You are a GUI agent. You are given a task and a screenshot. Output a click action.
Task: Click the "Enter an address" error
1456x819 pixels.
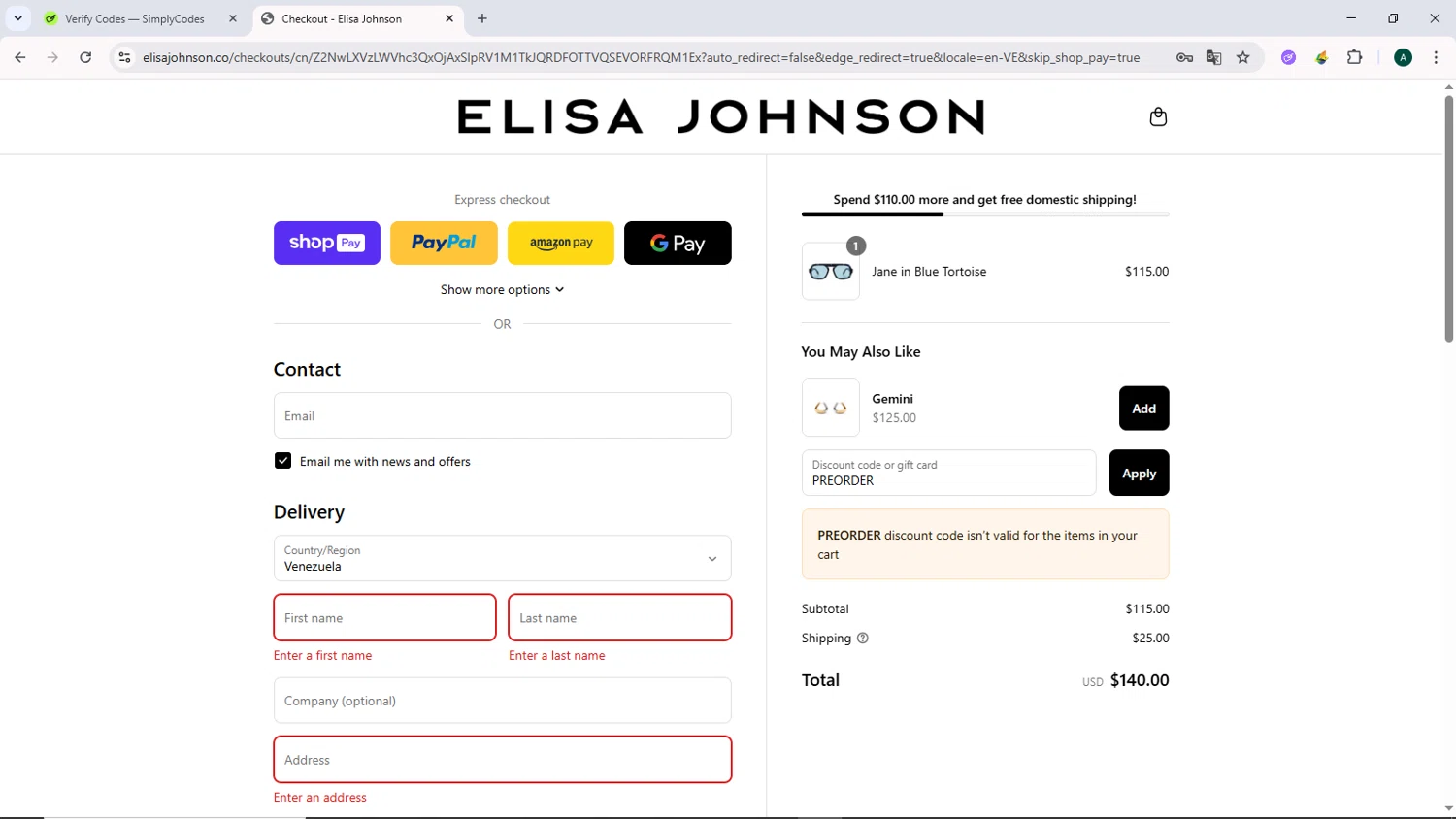pyautogui.click(x=320, y=797)
